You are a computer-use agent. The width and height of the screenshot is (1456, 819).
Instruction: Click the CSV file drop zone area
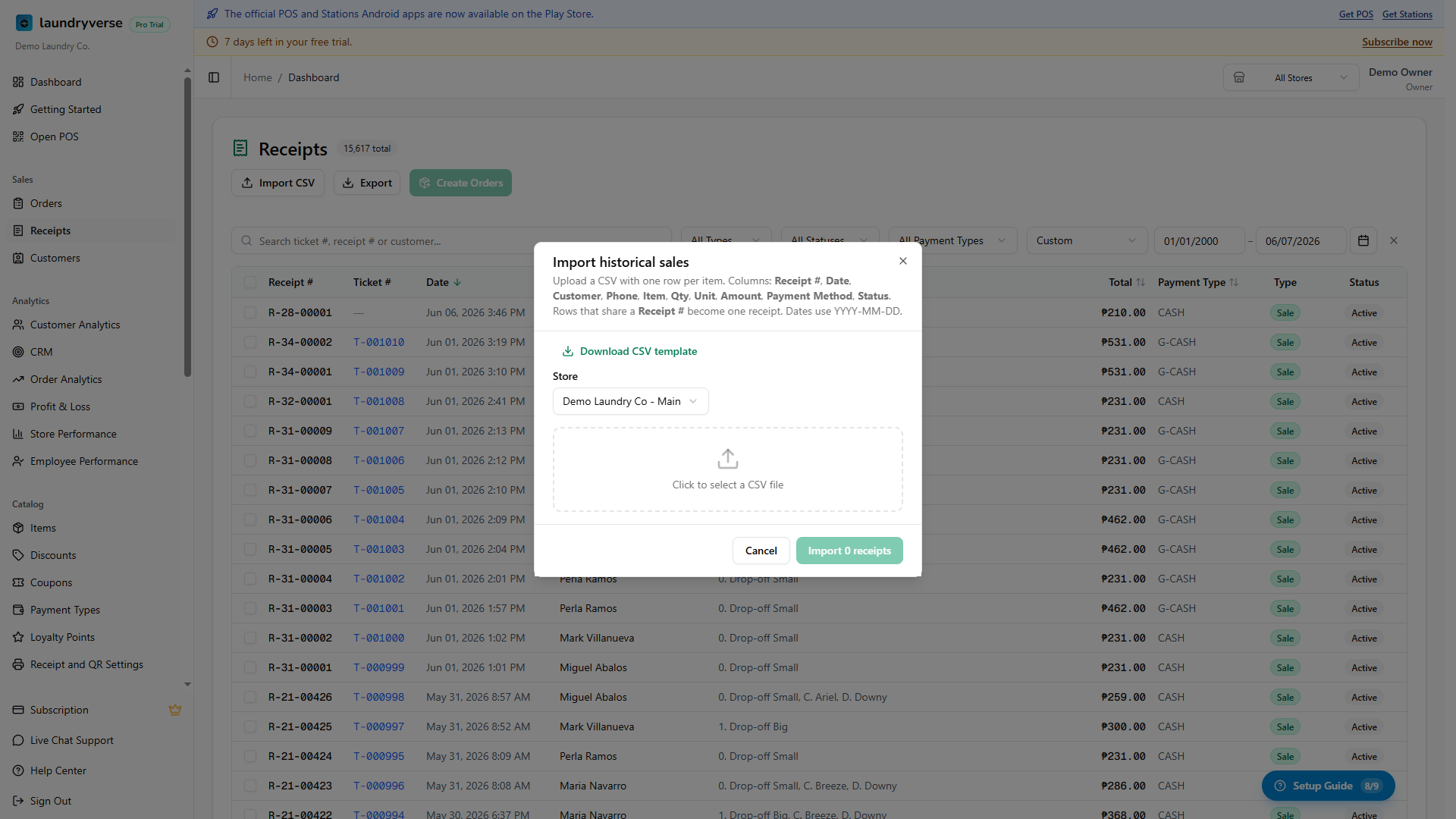pyautogui.click(x=727, y=469)
